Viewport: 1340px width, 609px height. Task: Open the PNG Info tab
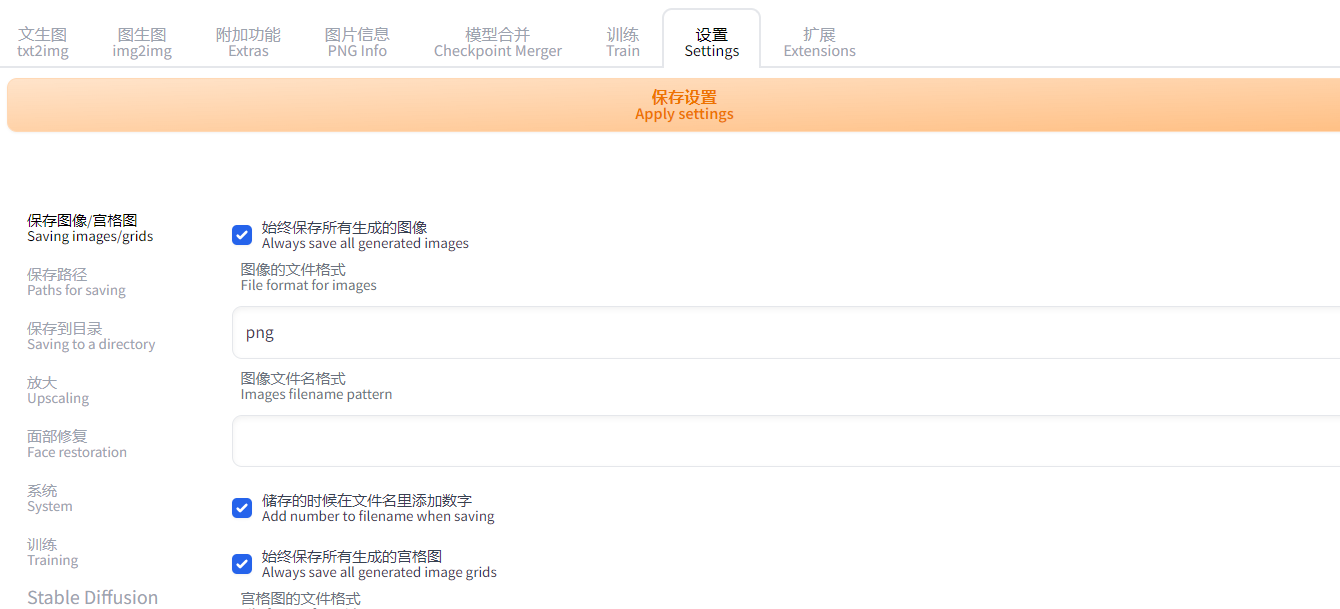point(357,42)
